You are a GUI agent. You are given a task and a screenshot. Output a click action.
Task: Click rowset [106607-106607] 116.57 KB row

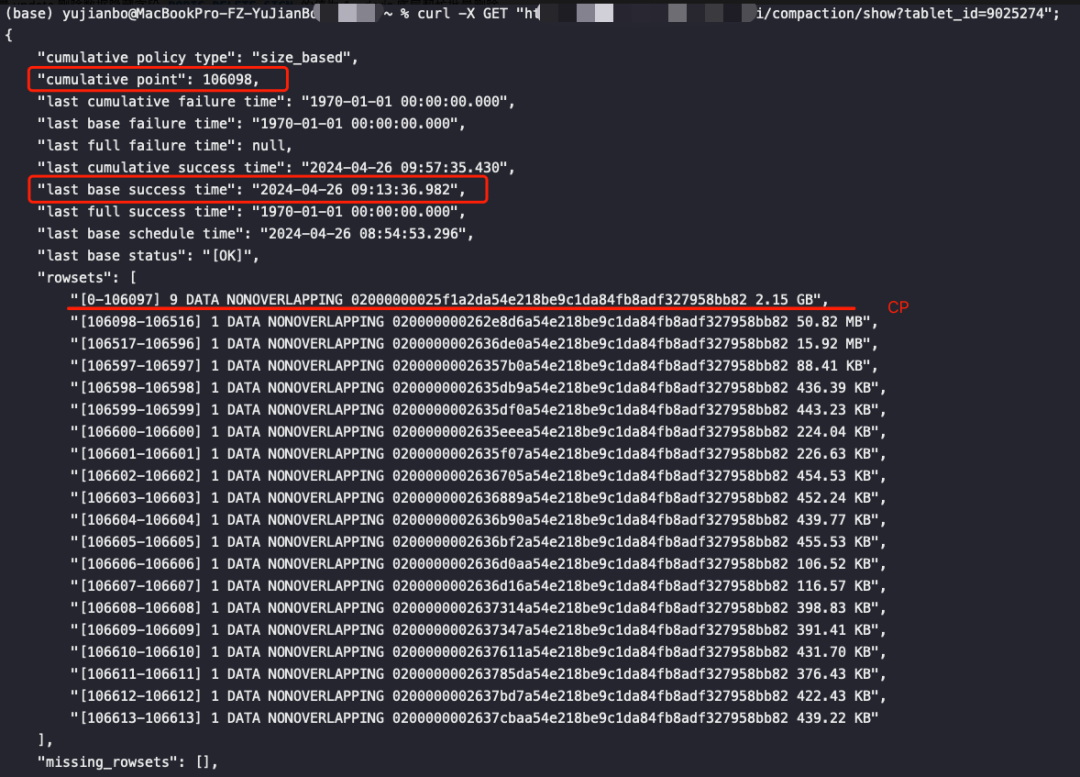point(478,587)
